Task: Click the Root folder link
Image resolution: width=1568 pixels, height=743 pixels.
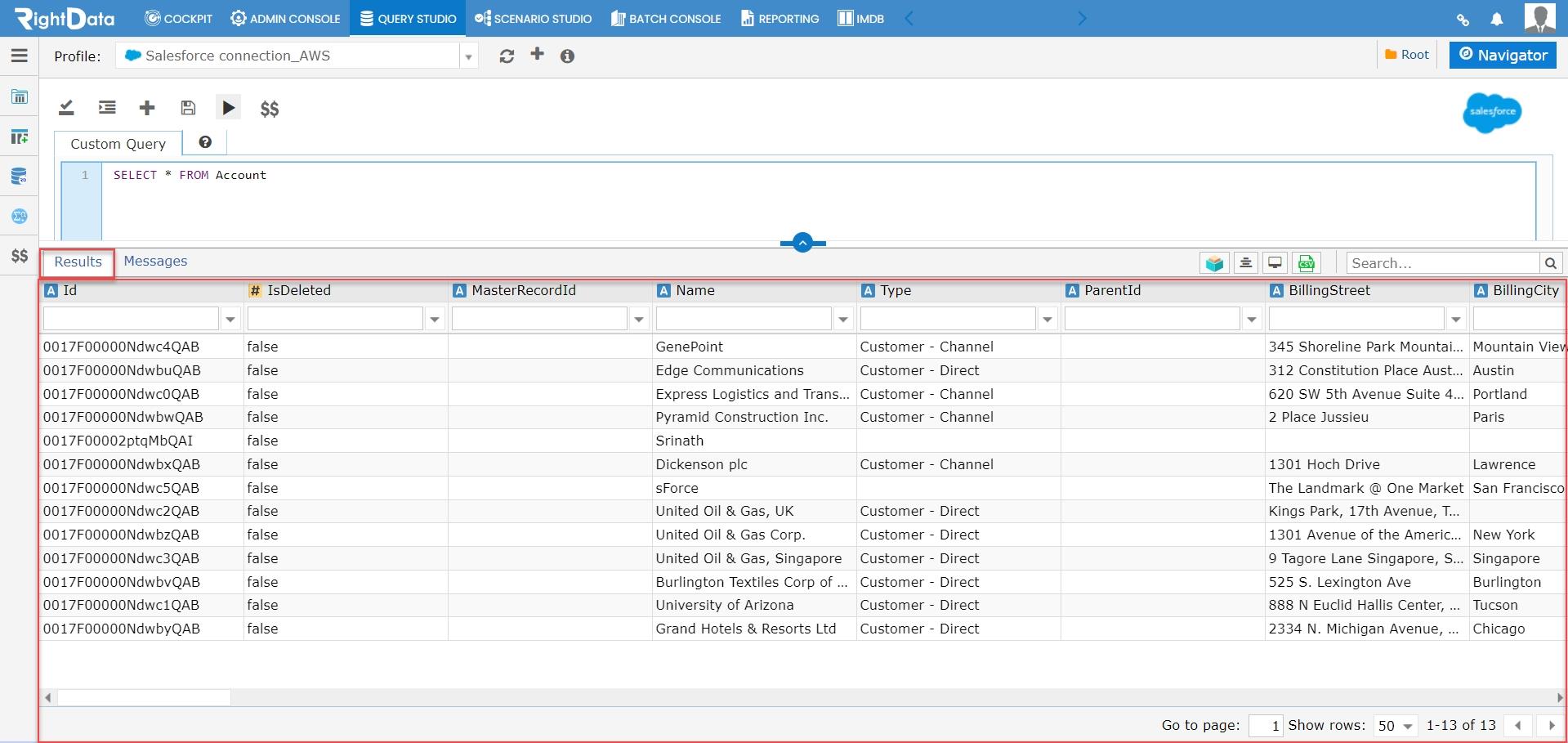Action: click(1407, 55)
